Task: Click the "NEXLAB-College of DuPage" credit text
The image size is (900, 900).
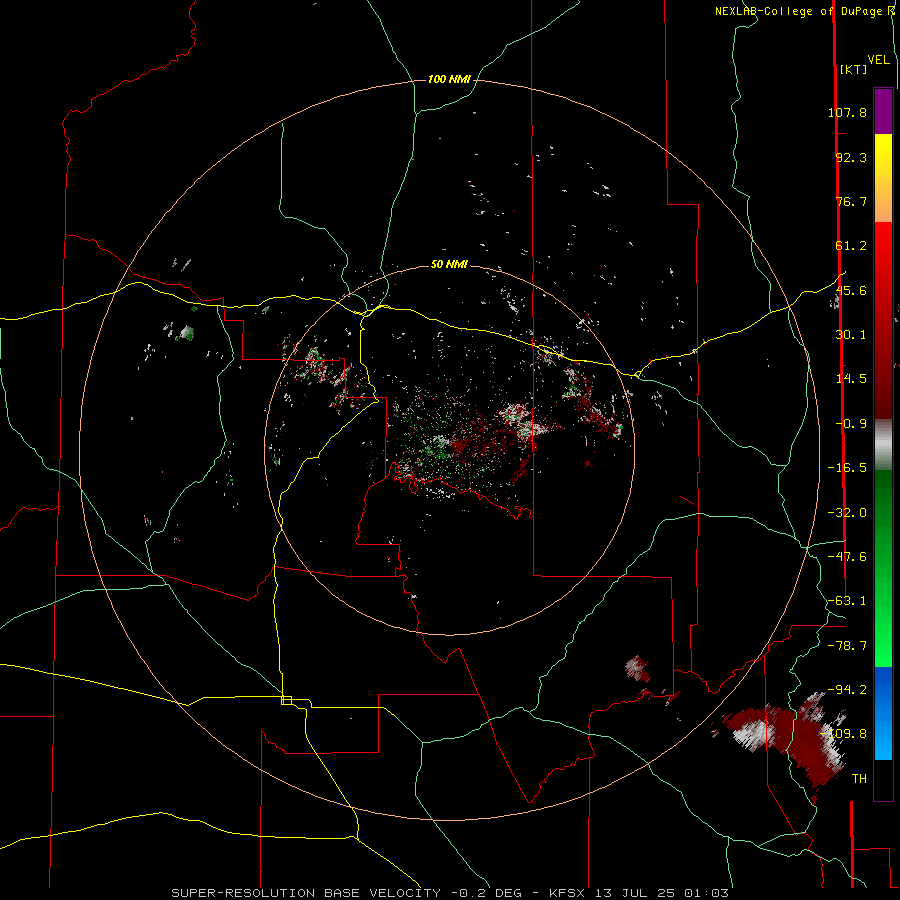Action: coord(800,11)
